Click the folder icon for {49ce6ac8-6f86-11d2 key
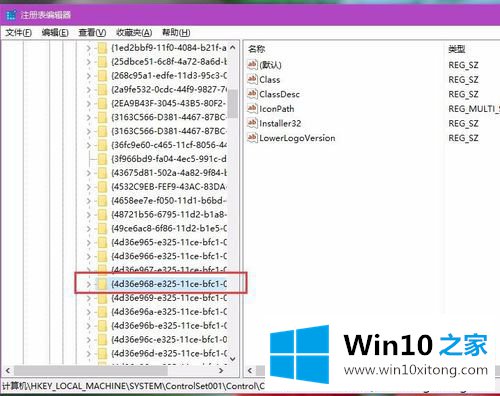The height and width of the screenshot is (396, 500). 102,228
